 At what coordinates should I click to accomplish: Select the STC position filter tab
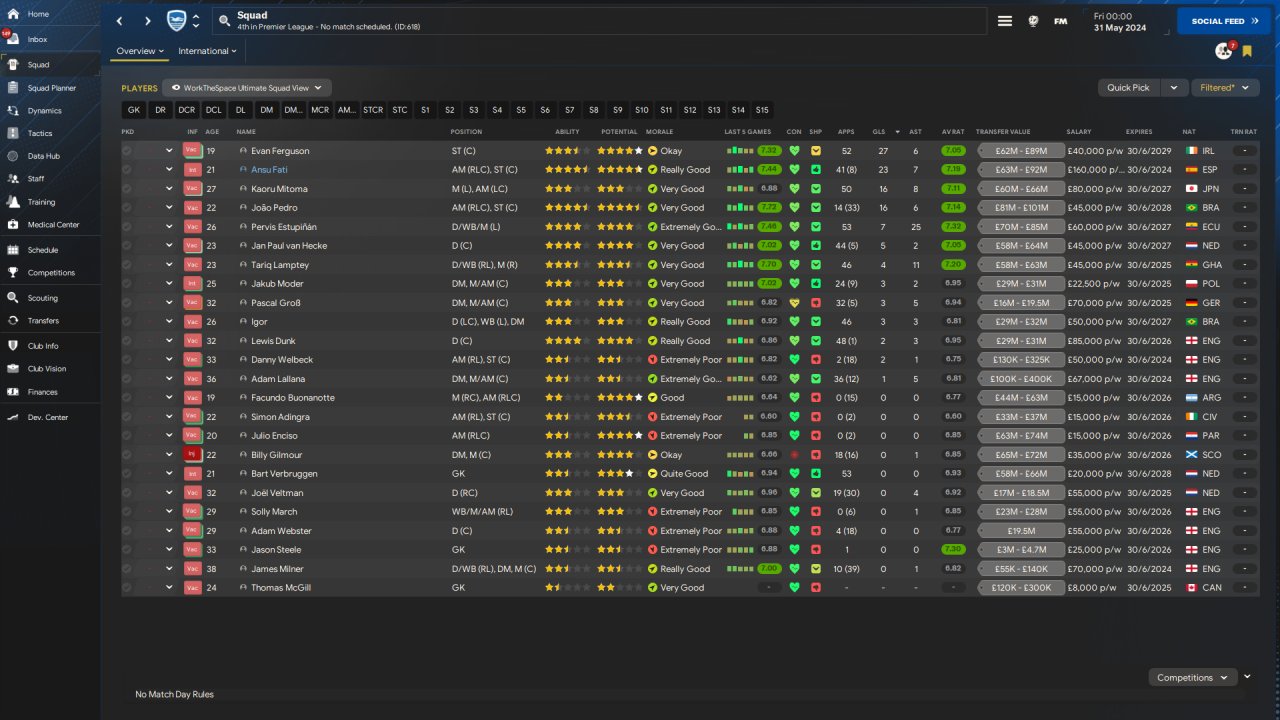click(400, 110)
